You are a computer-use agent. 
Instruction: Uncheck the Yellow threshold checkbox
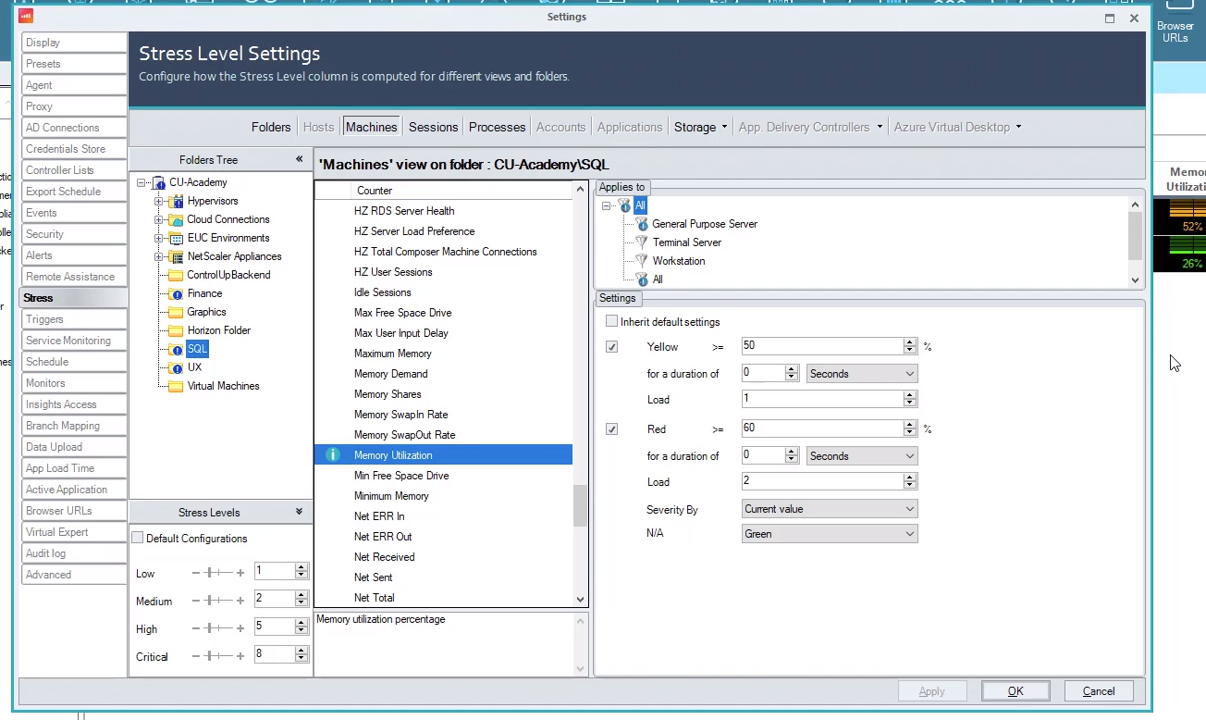[x=611, y=346]
